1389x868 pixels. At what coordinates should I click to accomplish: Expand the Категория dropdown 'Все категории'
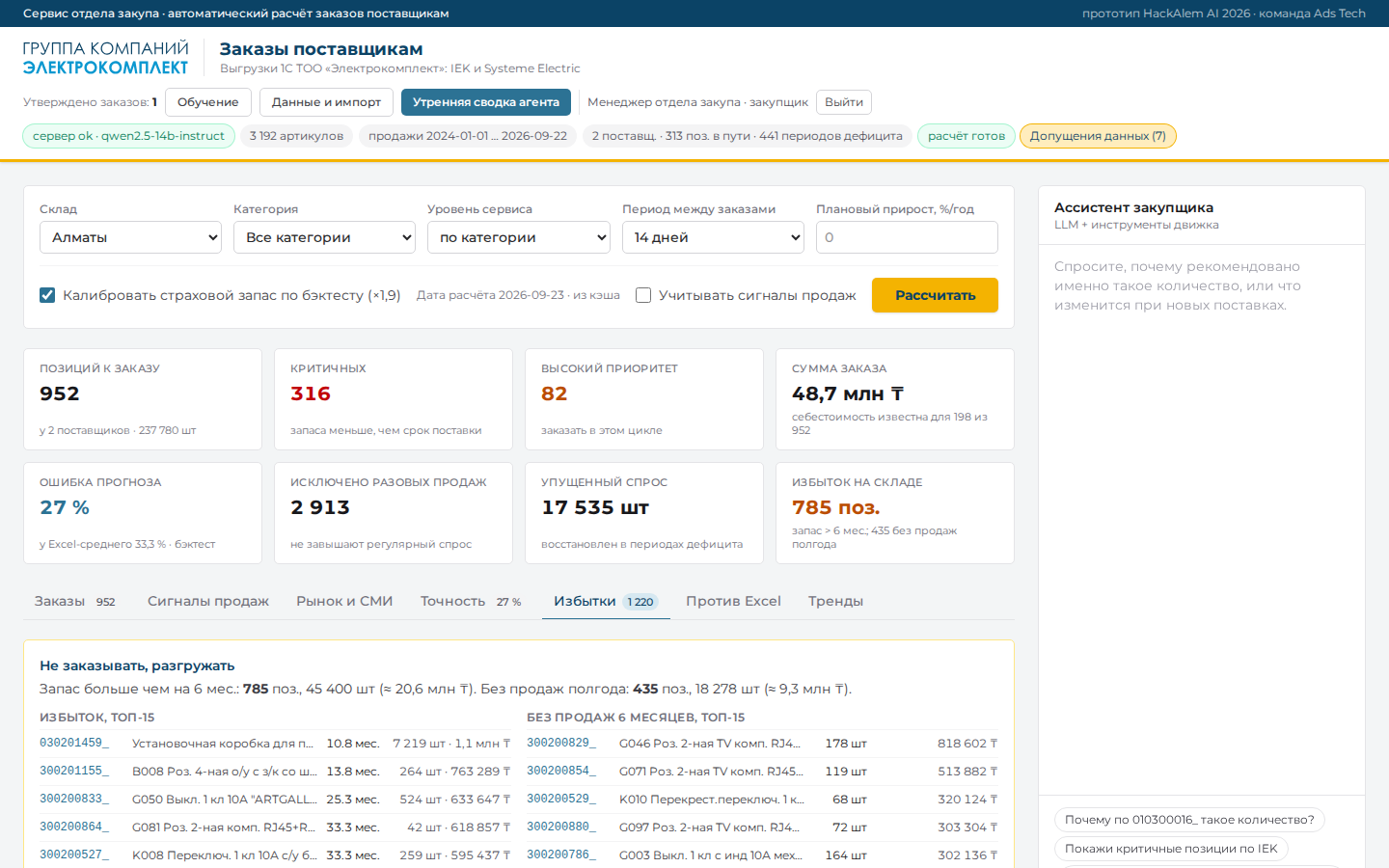coord(324,237)
